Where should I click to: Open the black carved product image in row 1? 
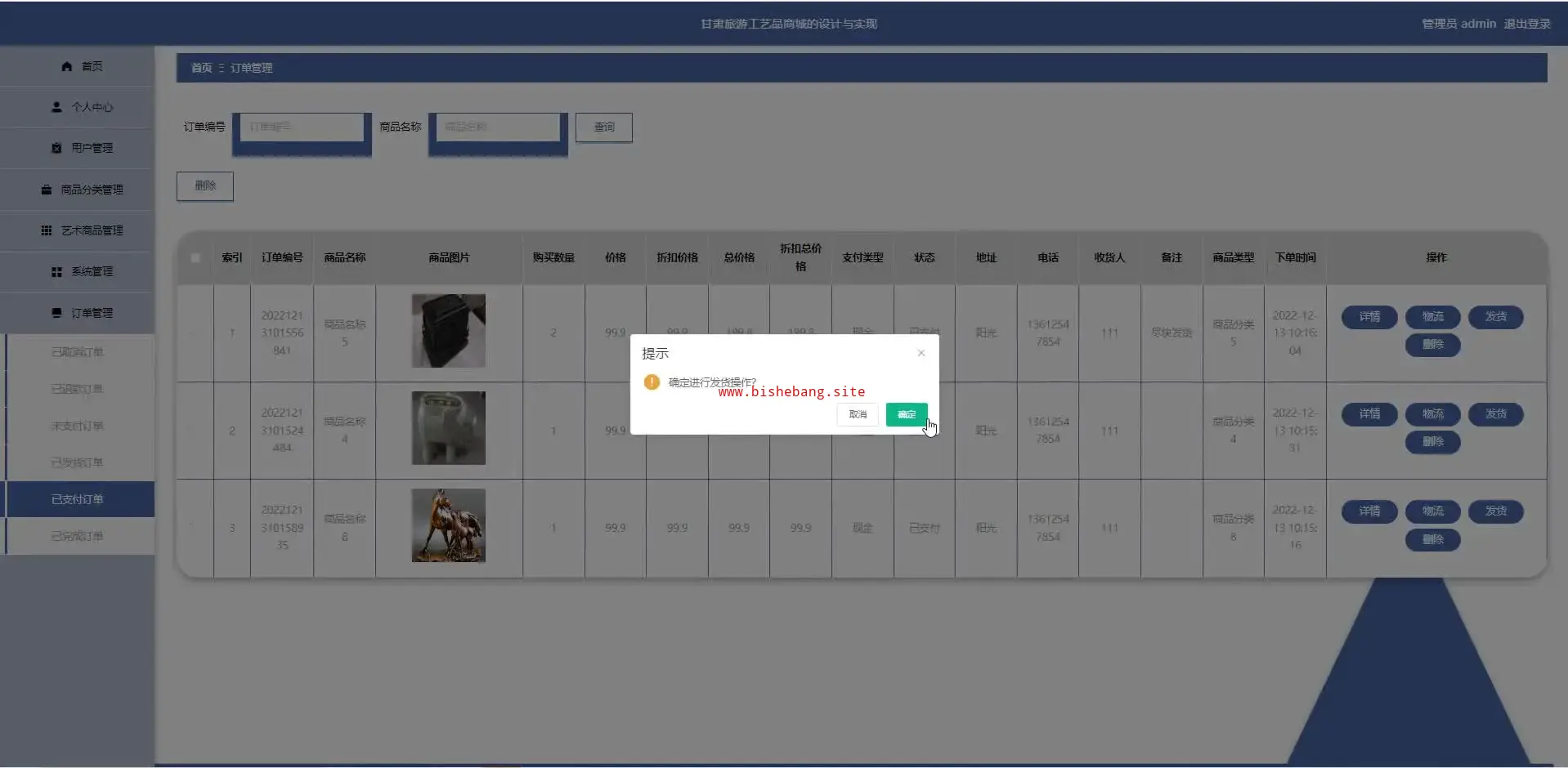448,331
